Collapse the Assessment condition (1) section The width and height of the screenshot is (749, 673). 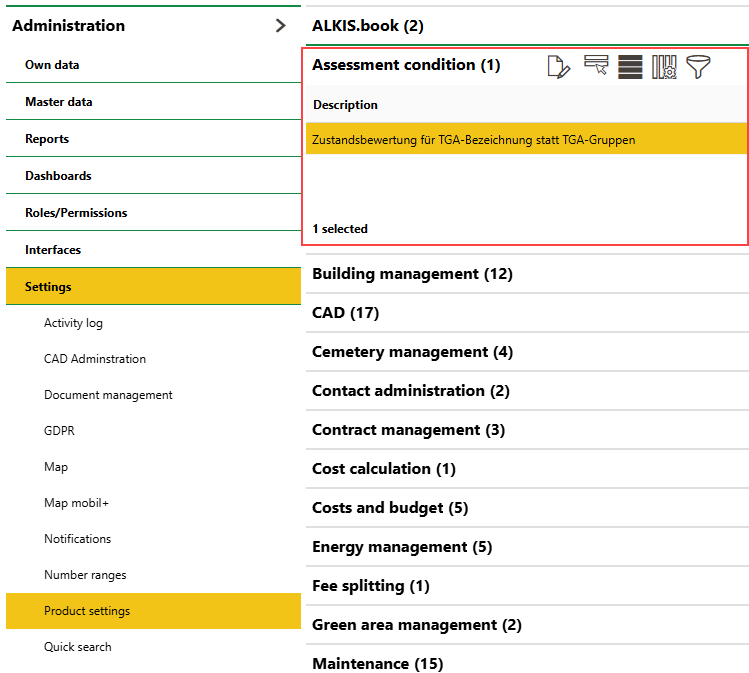point(406,65)
